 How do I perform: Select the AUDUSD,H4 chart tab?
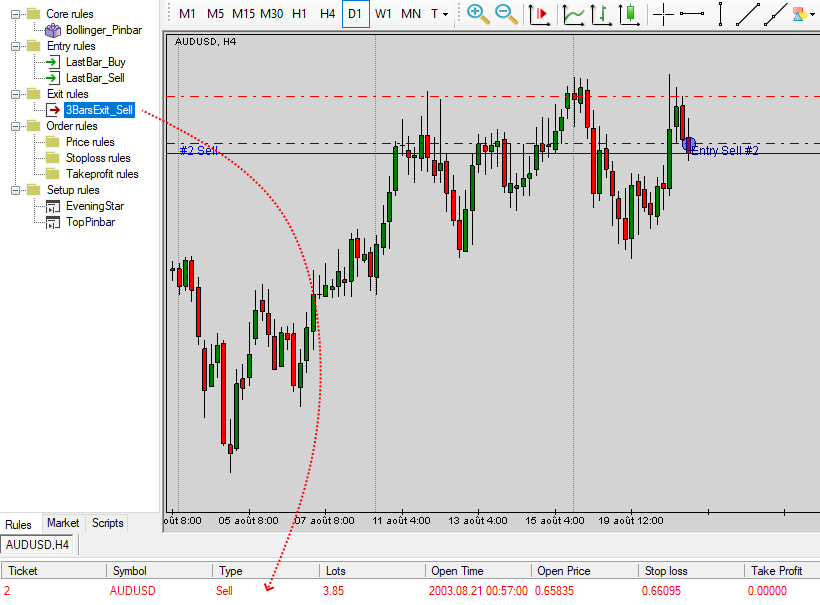37,545
